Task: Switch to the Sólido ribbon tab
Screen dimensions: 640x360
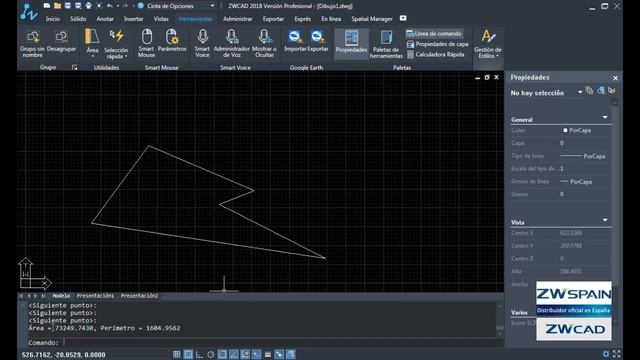Action: click(78, 19)
